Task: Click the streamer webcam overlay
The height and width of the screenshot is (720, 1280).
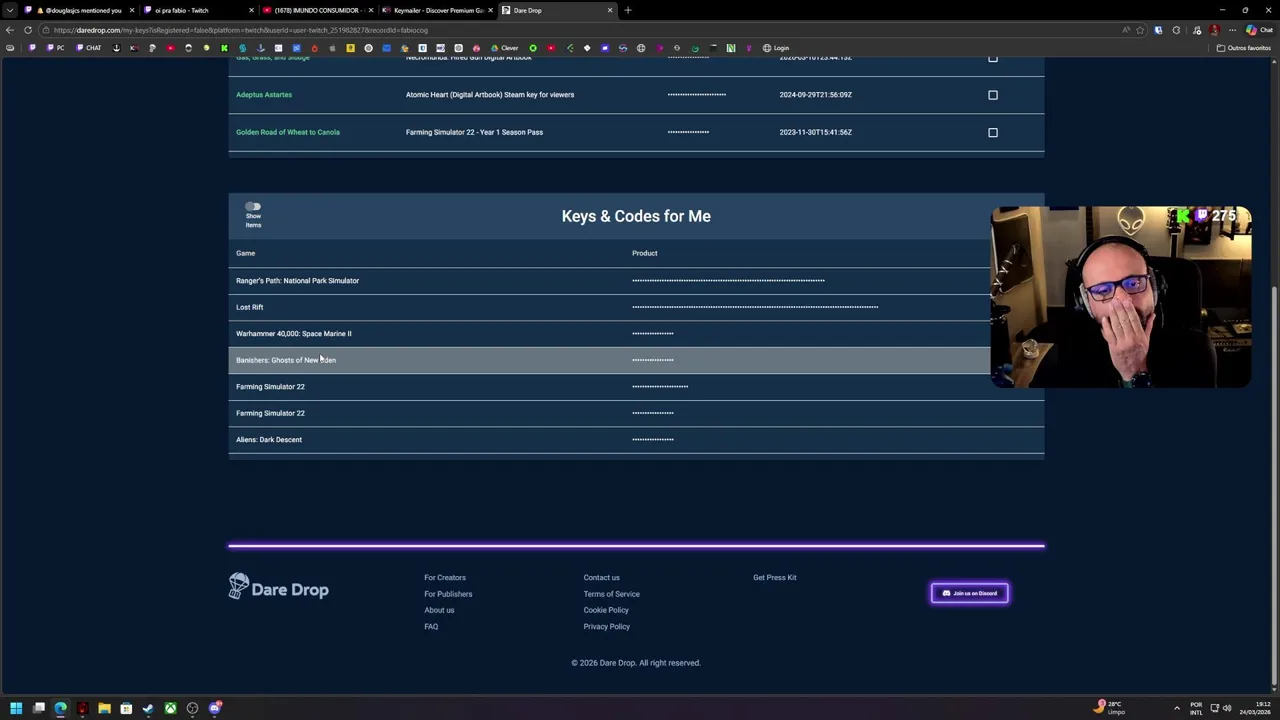Action: coord(1121,297)
